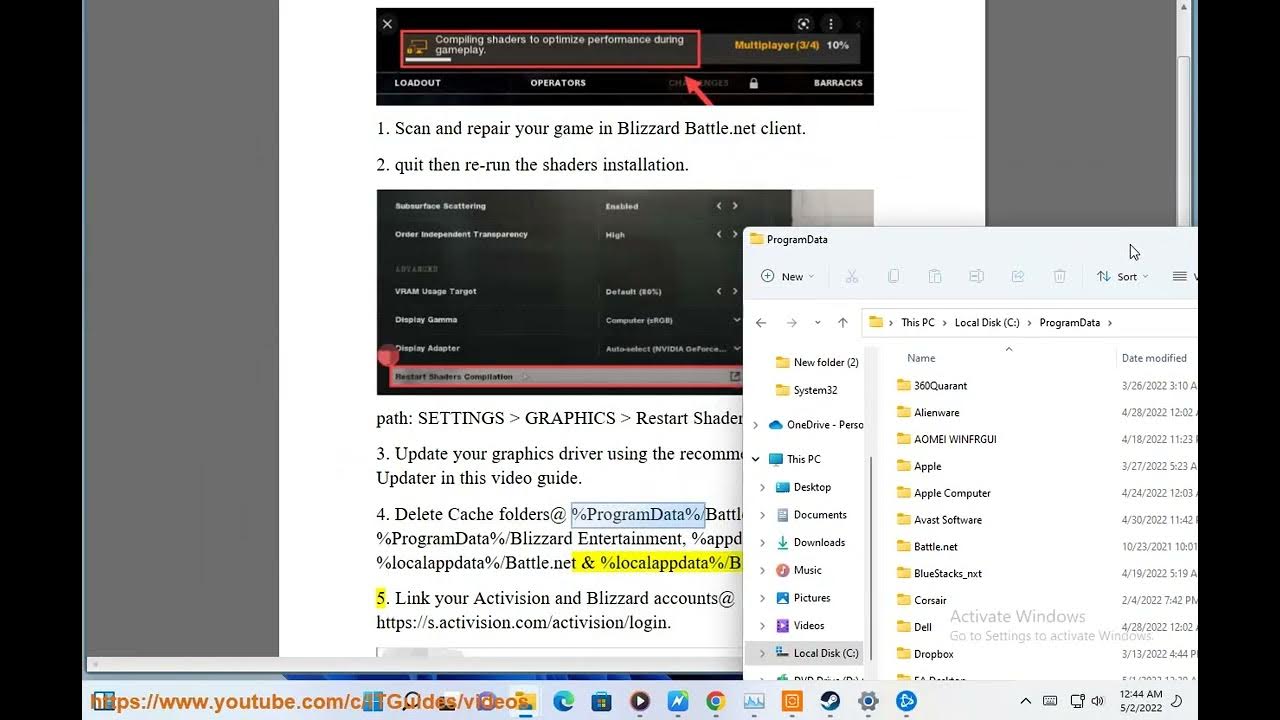
Task: Open the Sort dropdown in Explorer
Action: 1122,276
